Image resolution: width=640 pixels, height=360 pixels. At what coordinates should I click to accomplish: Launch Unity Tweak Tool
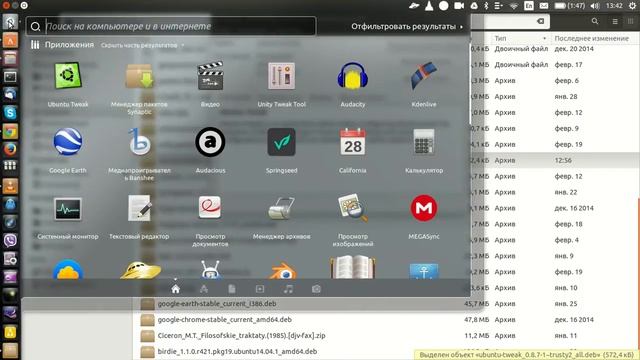281,76
